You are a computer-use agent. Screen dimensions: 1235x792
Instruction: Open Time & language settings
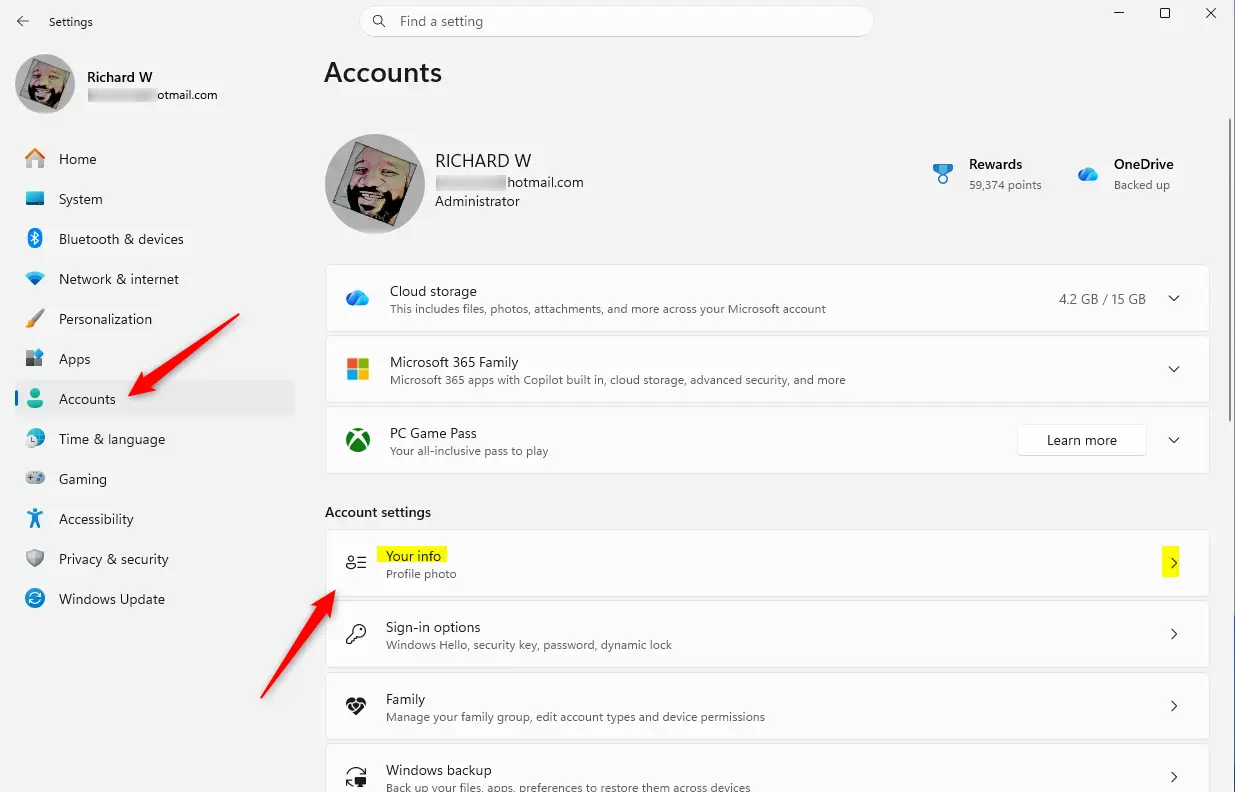point(155,439)
